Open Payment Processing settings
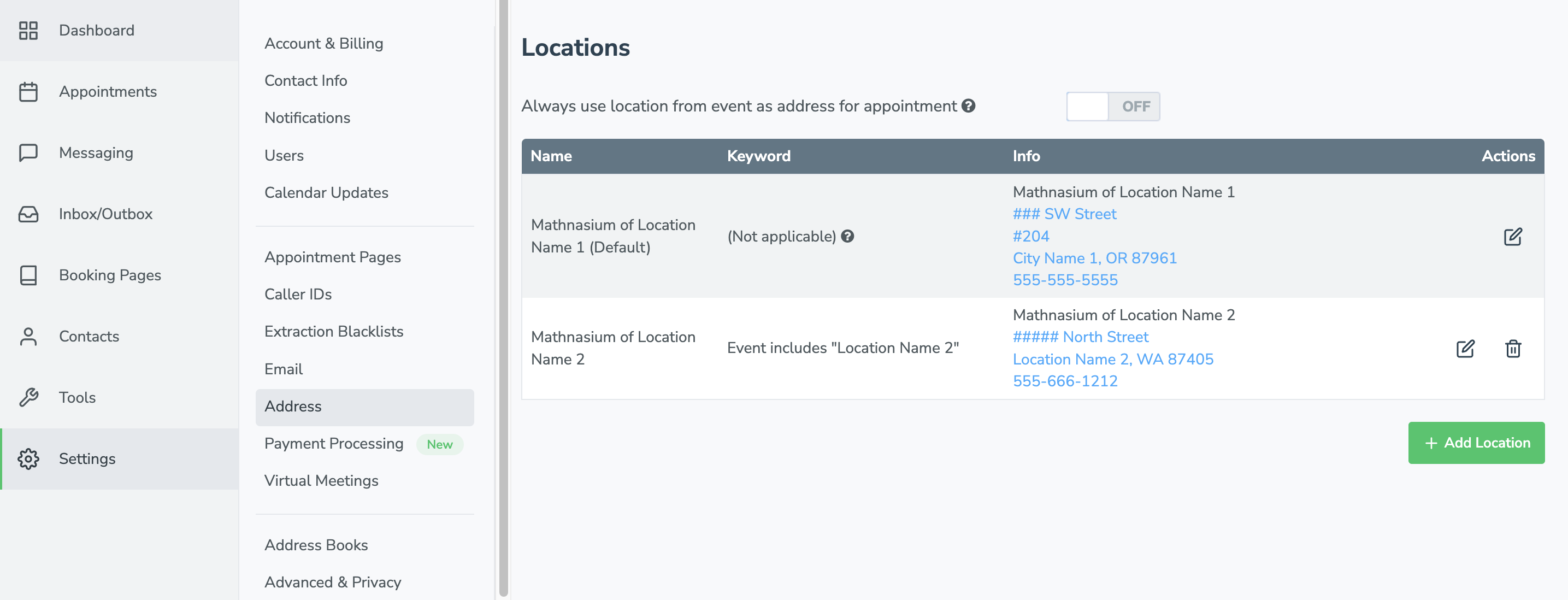The height and width of the screenshot is (600, 1568). 334,443
